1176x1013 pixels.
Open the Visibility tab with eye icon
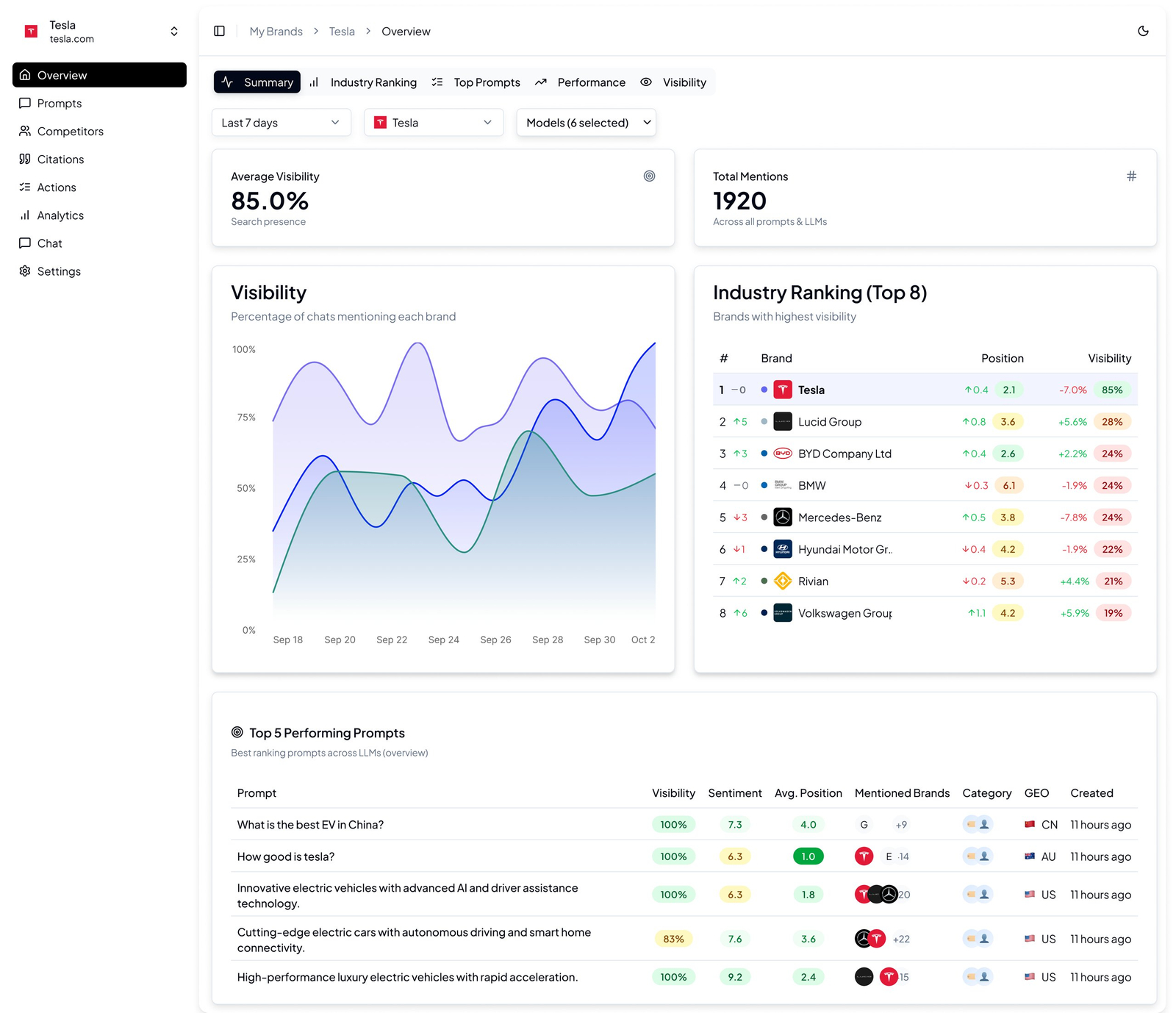tap(684, 82)
